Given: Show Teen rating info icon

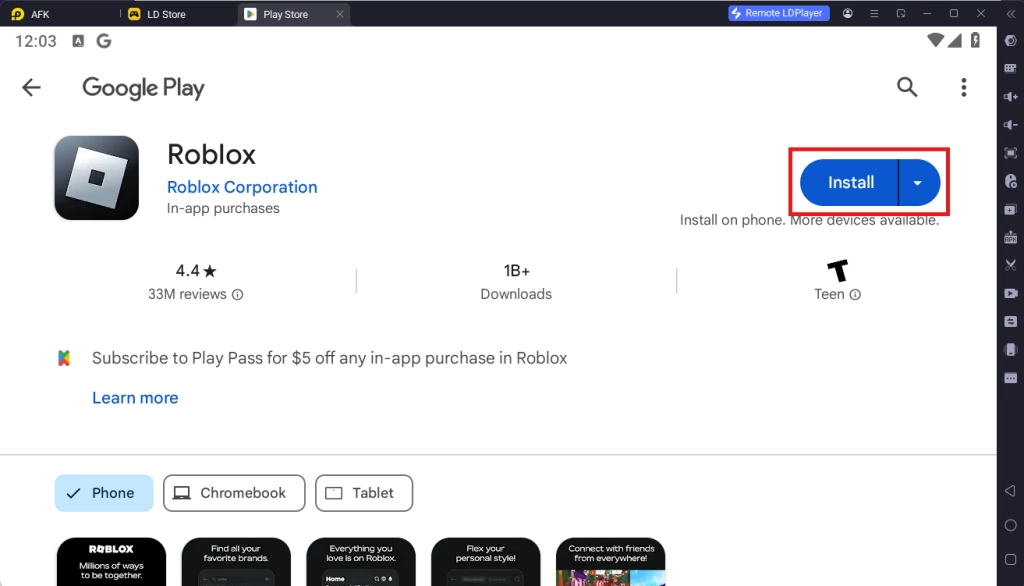Looking at the screenshot, I should click(x=855, y=295).
